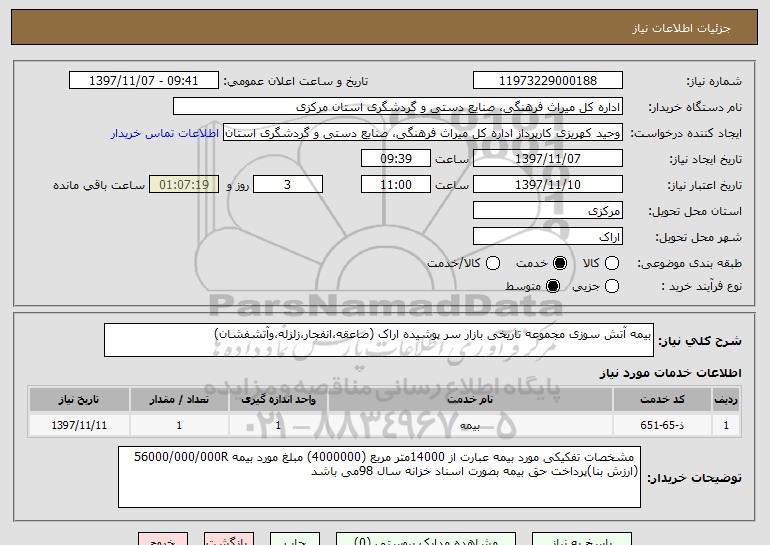Click the جزئیات اطلاعات نیاز page header

(682, 28)
